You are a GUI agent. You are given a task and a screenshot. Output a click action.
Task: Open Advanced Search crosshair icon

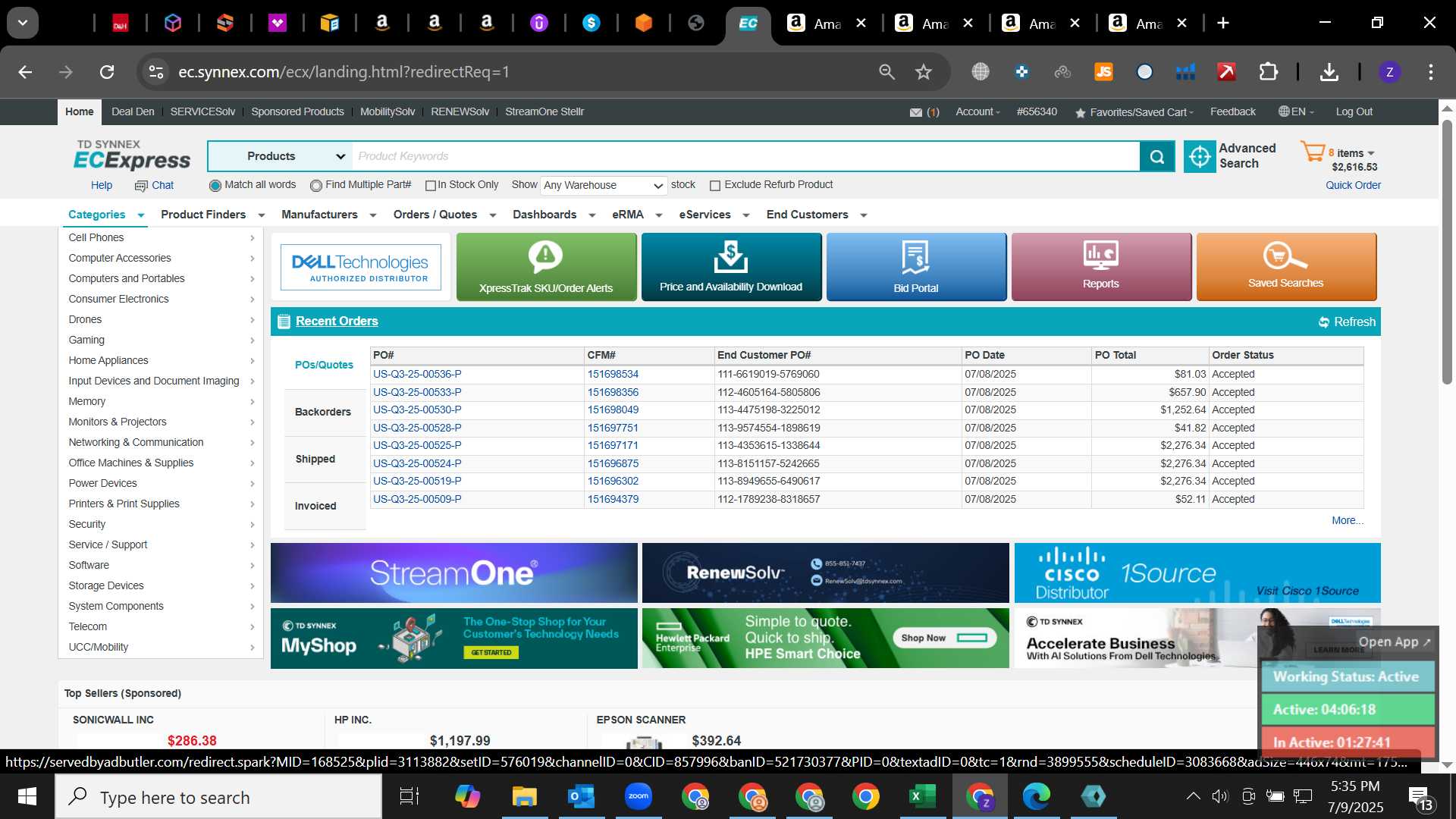tap(1200, 157)
